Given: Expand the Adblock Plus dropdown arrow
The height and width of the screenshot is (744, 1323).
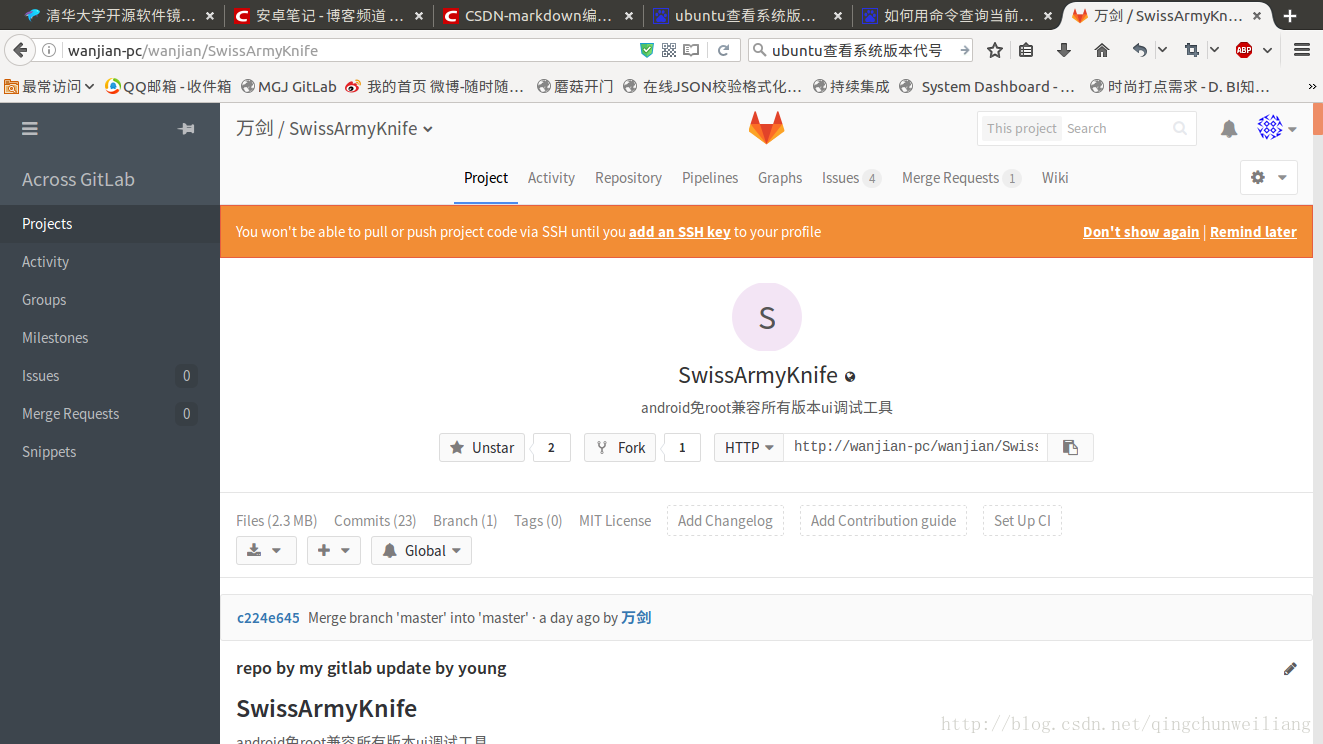Looking at the screenshot, I should 1267,50.
